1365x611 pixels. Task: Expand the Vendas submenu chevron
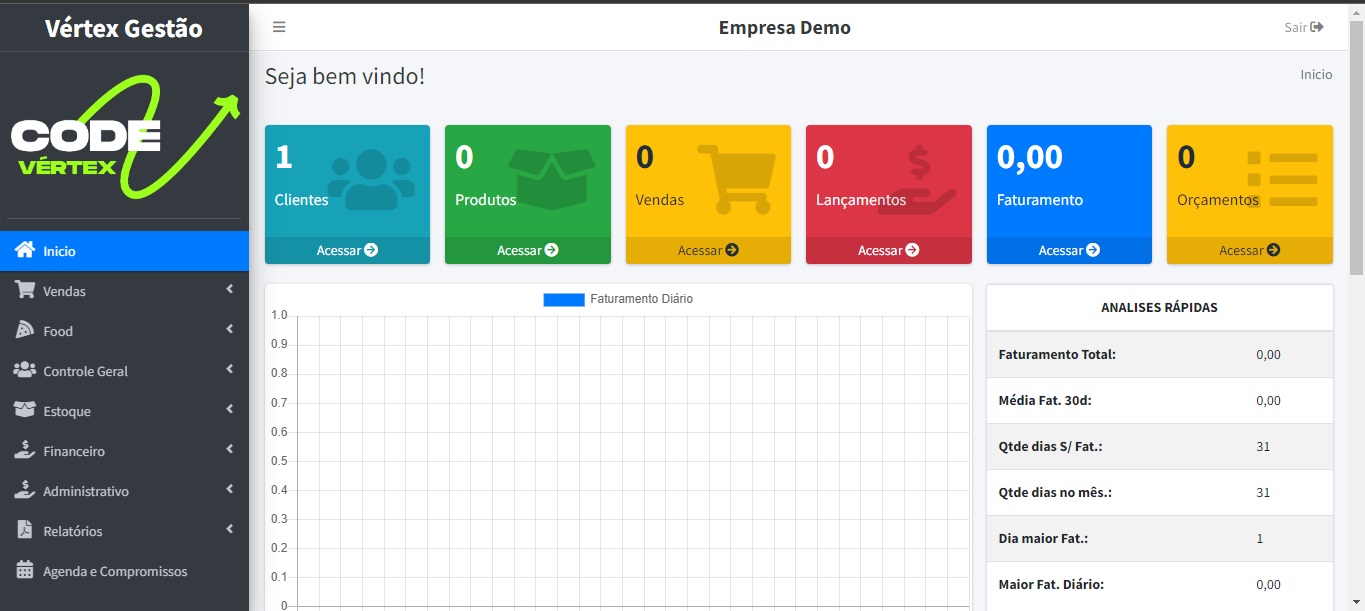pyautogui.click(x=229, y=290)
